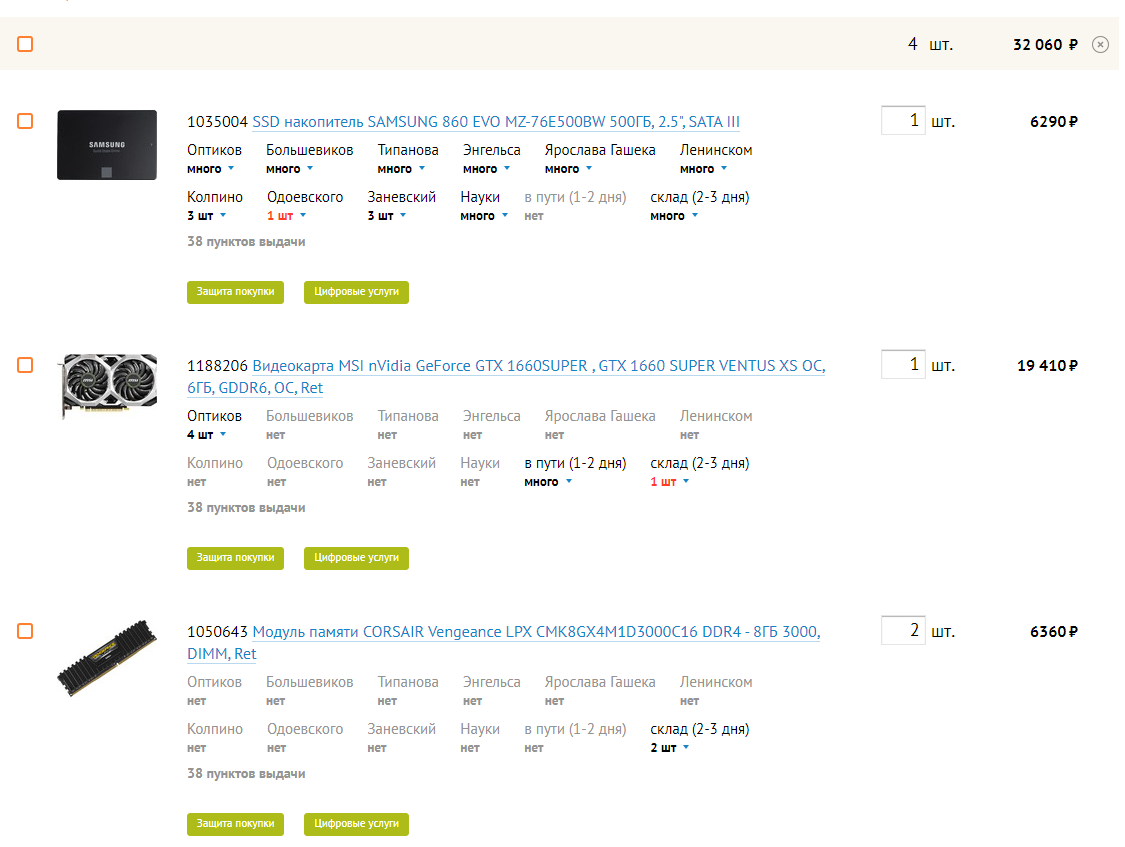Click 'склад (2-3 дня)' label in Corsair memory row
Image resolution: width=1125 pixels, height=847 pixels.
pyautogui.click(x=700, y=729)
